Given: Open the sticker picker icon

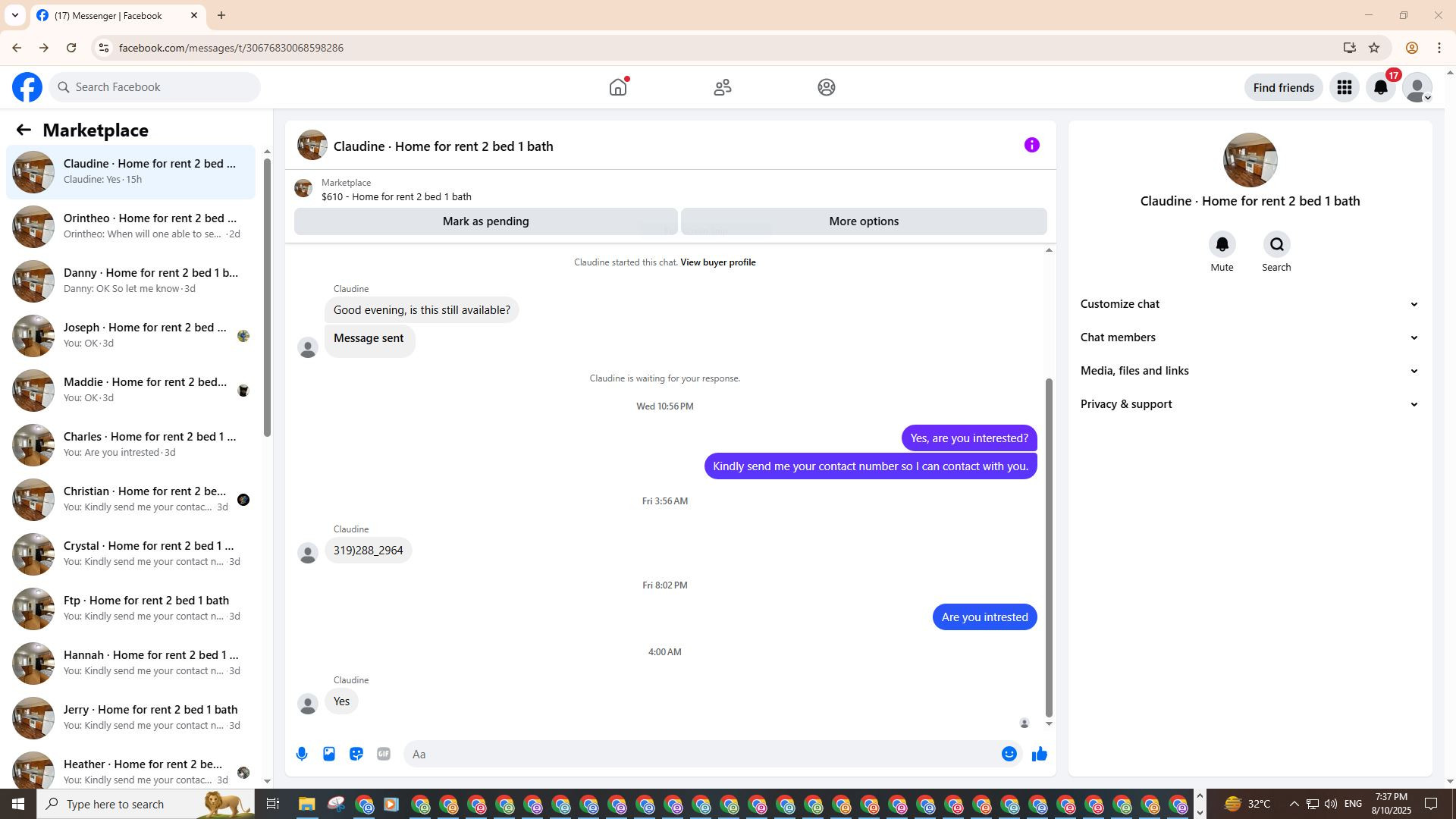Looking at the screenshot, I should point(356,754).
